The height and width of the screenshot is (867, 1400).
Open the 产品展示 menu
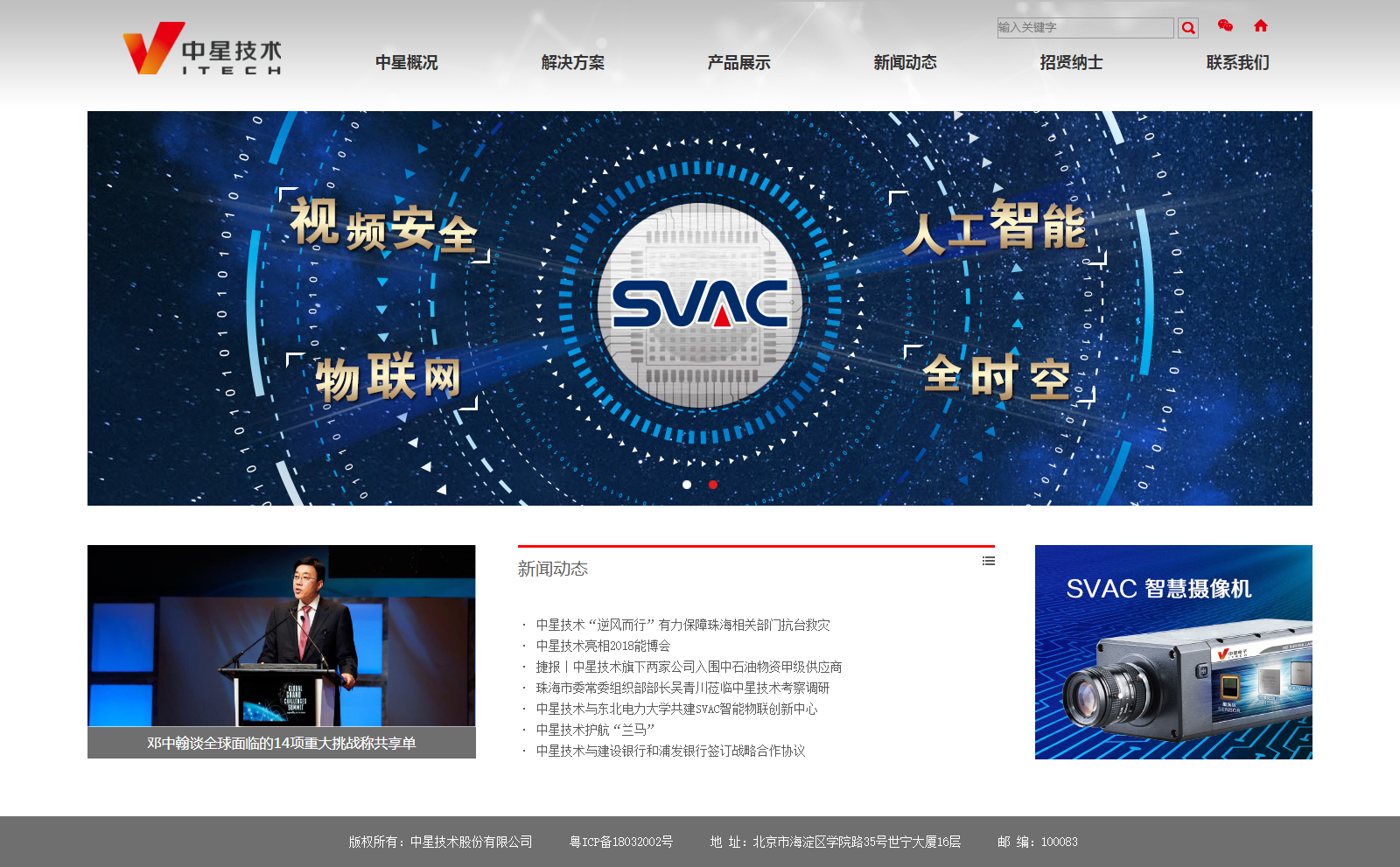coord(739,62)
